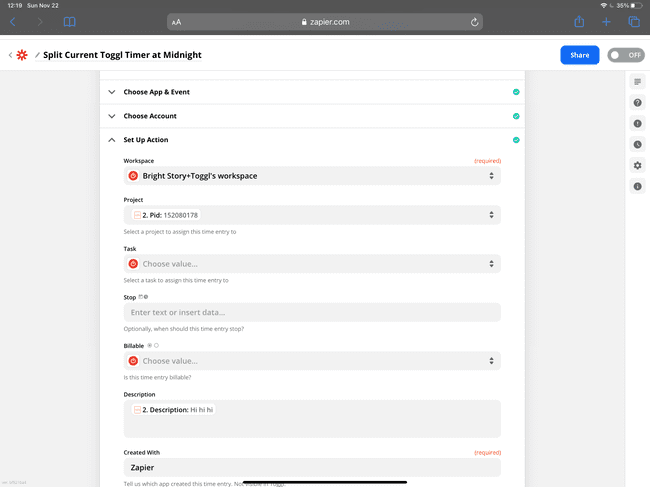Click the Toggl icon in Workspace field
This screenshot has width=650, height=487.
(133, 176)
